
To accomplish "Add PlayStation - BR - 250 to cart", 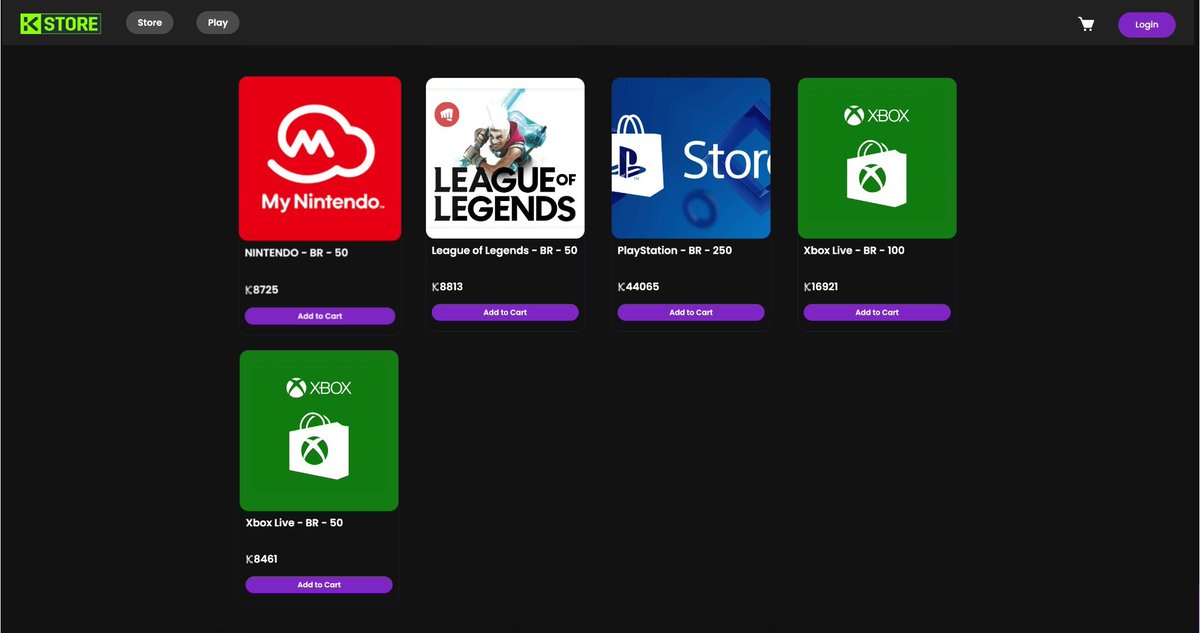I will (691, 312).
